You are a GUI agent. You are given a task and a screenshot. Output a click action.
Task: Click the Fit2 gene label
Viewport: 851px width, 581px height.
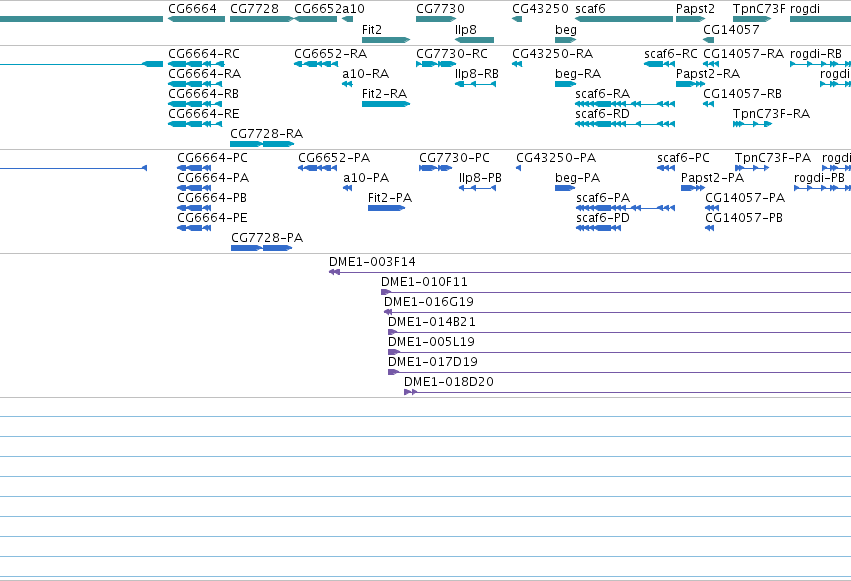[372, 29]
